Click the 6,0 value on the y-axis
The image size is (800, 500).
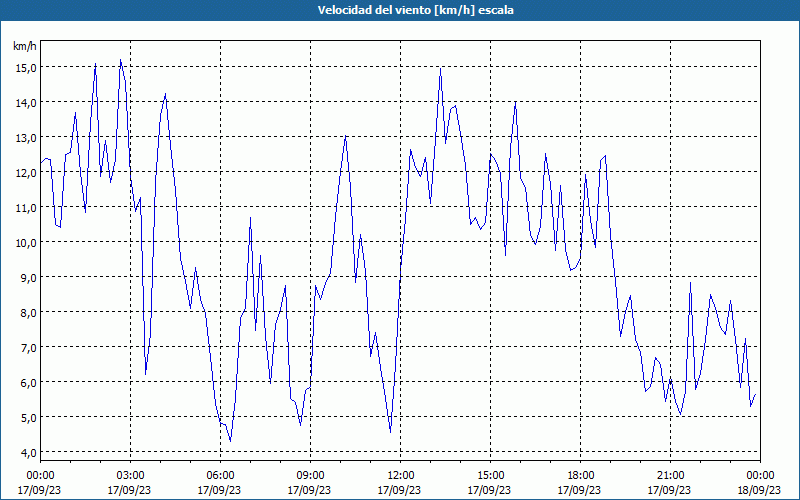28,382
